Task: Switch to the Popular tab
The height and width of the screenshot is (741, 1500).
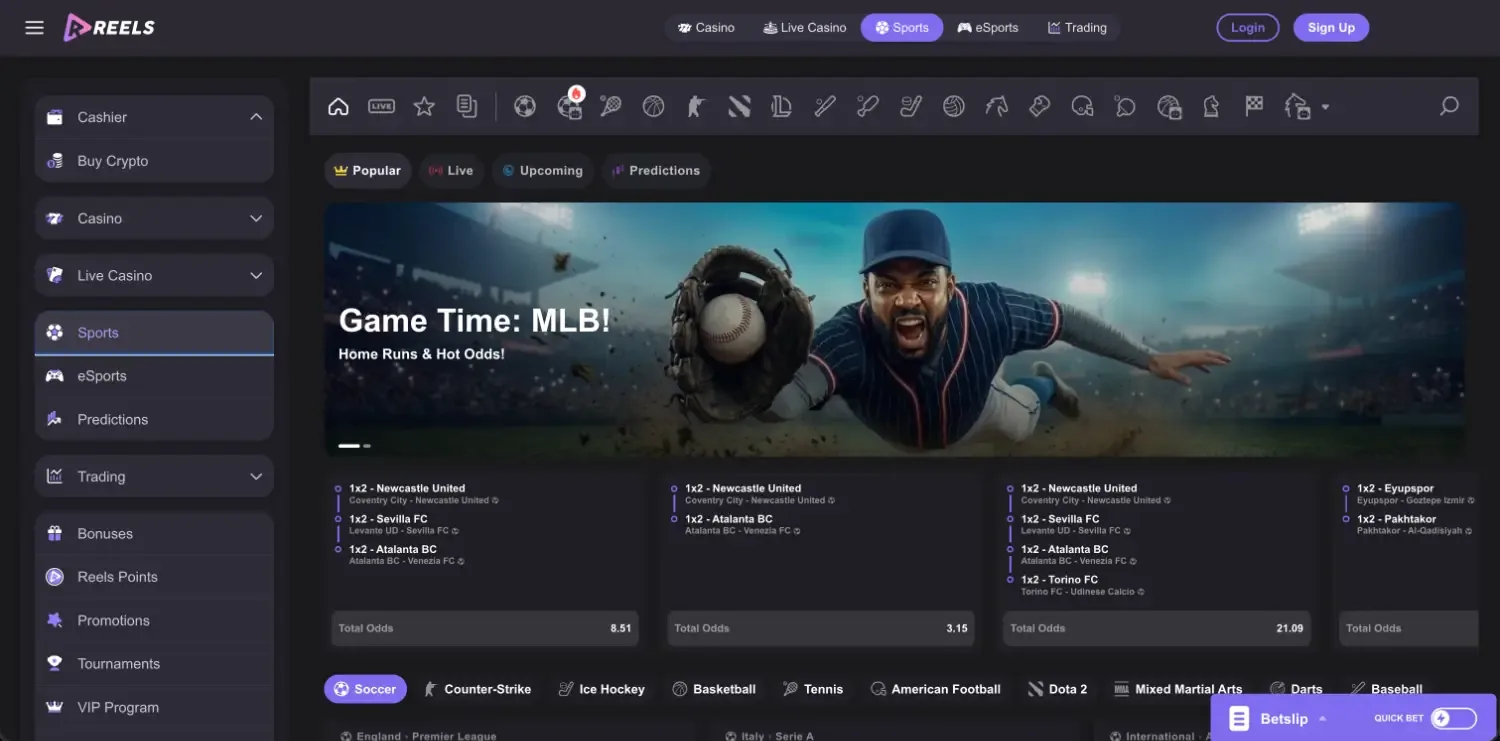Action: (x=368, y=171)
